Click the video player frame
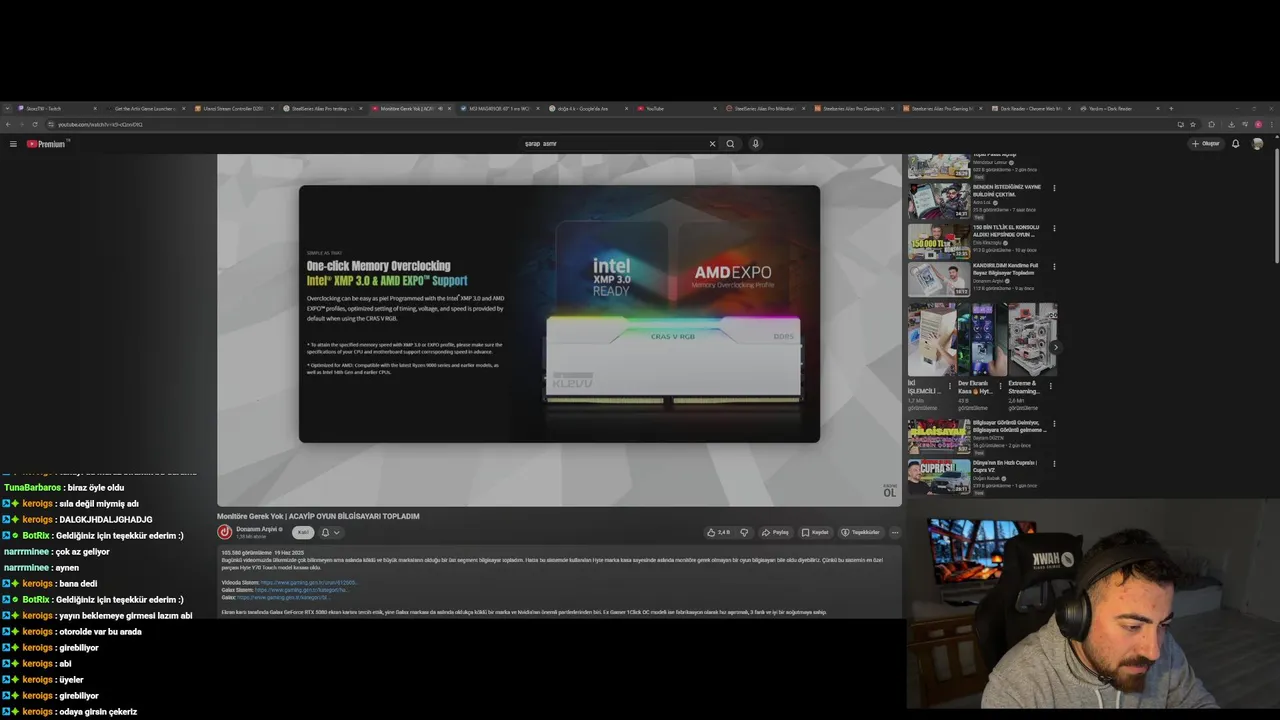This screenshot has width=1280, height=720. point(559,328)
